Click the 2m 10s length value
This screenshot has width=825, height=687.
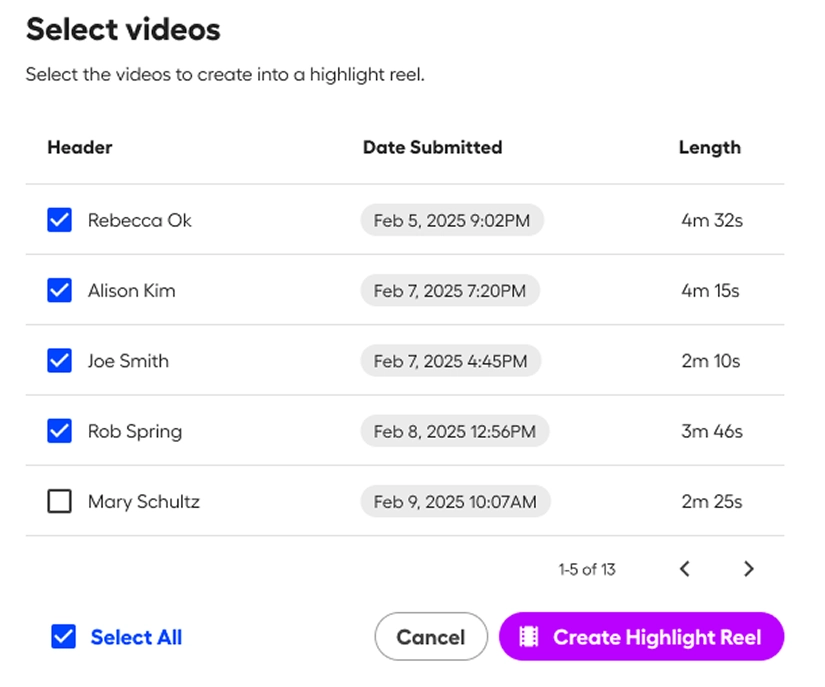(x=710, y=361)
